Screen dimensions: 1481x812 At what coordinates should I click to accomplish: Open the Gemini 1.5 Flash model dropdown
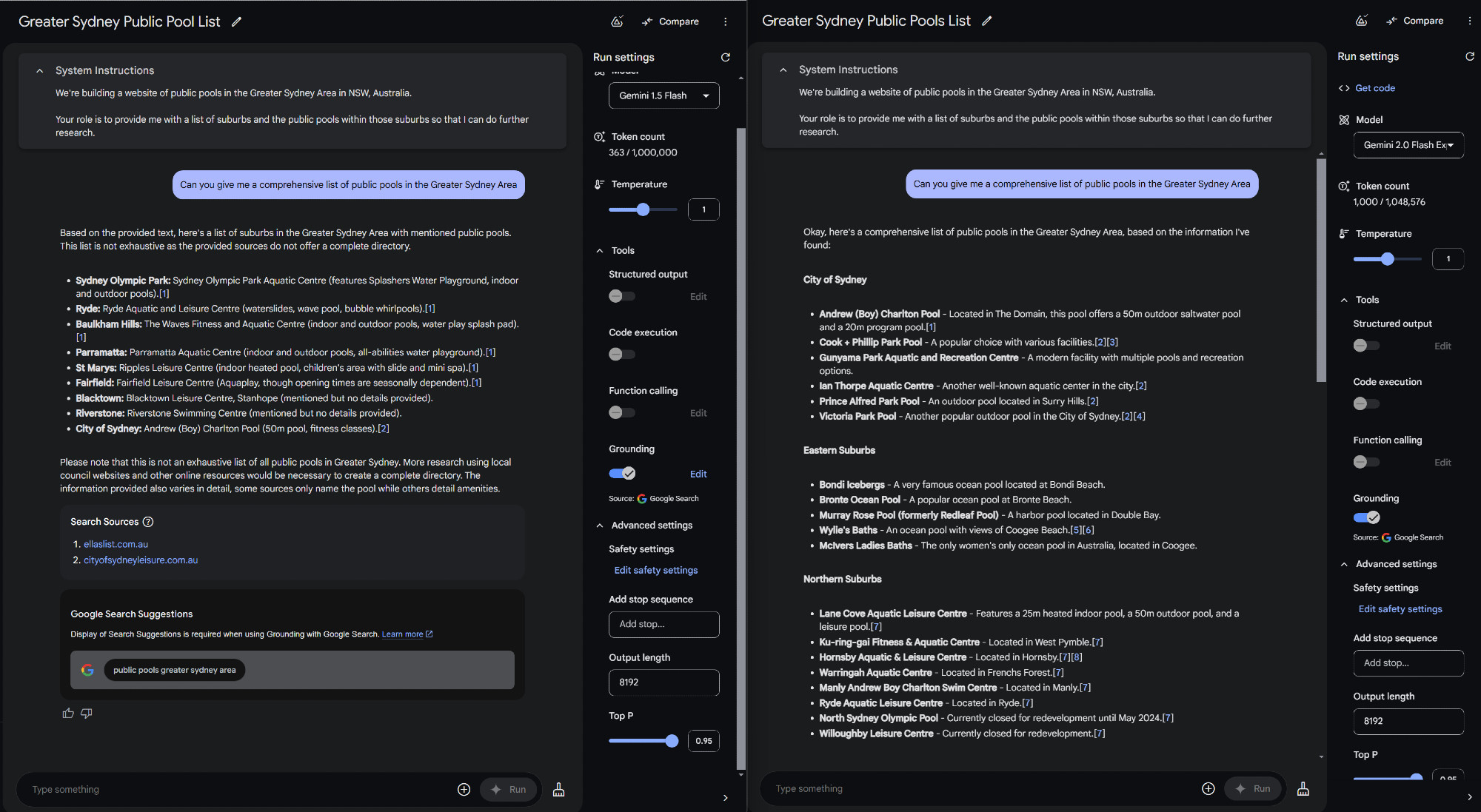(663, 95)
